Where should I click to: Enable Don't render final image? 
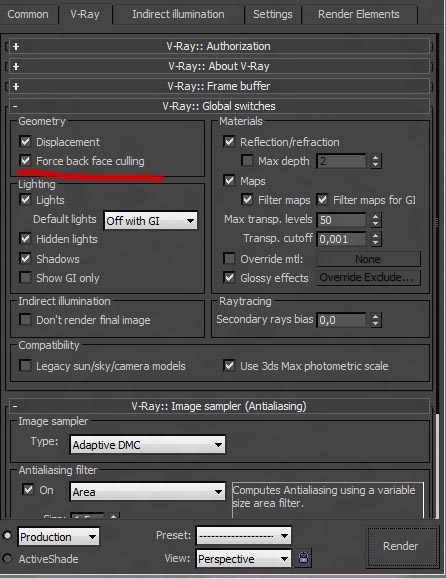pos(25,319)
